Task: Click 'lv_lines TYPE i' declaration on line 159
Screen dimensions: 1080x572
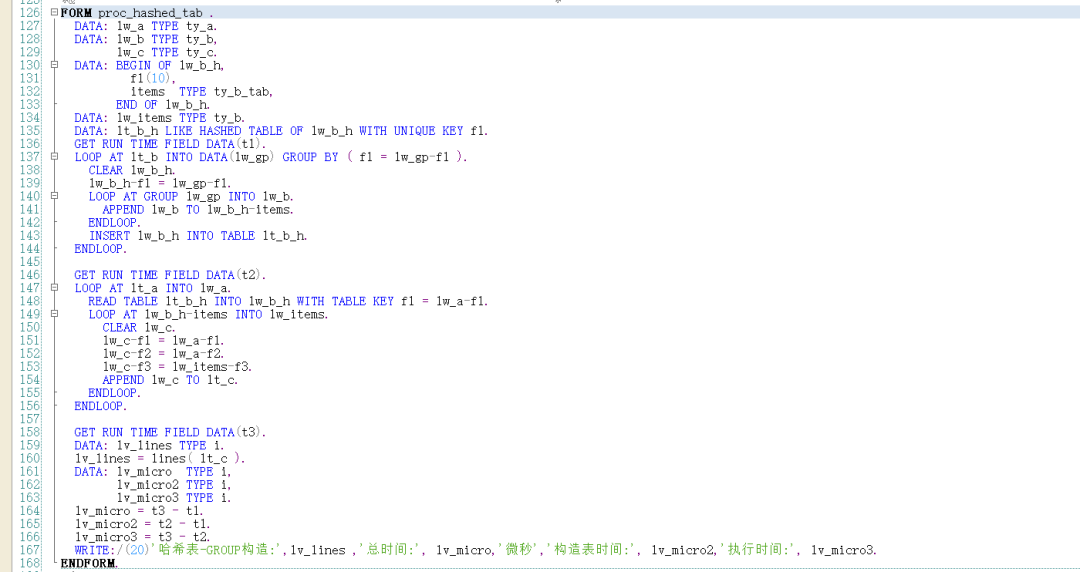Action: (169, 445)
